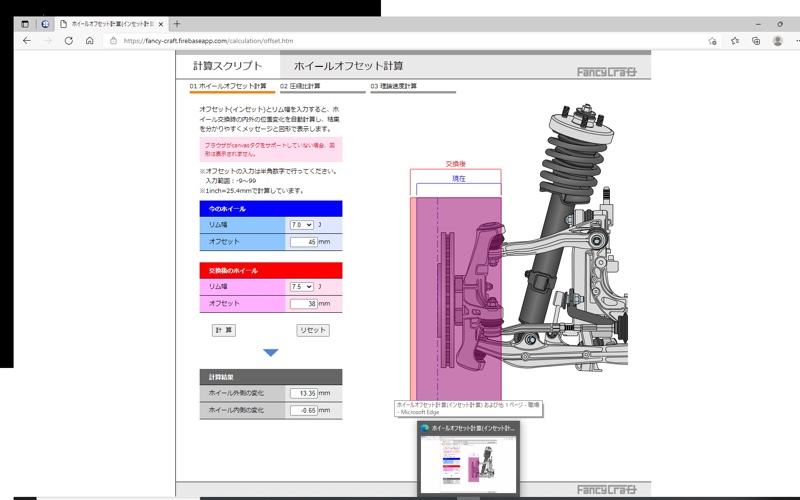Click the リセット reset button
The width and height of the screenshot is (800, 500).
point(313,330)
